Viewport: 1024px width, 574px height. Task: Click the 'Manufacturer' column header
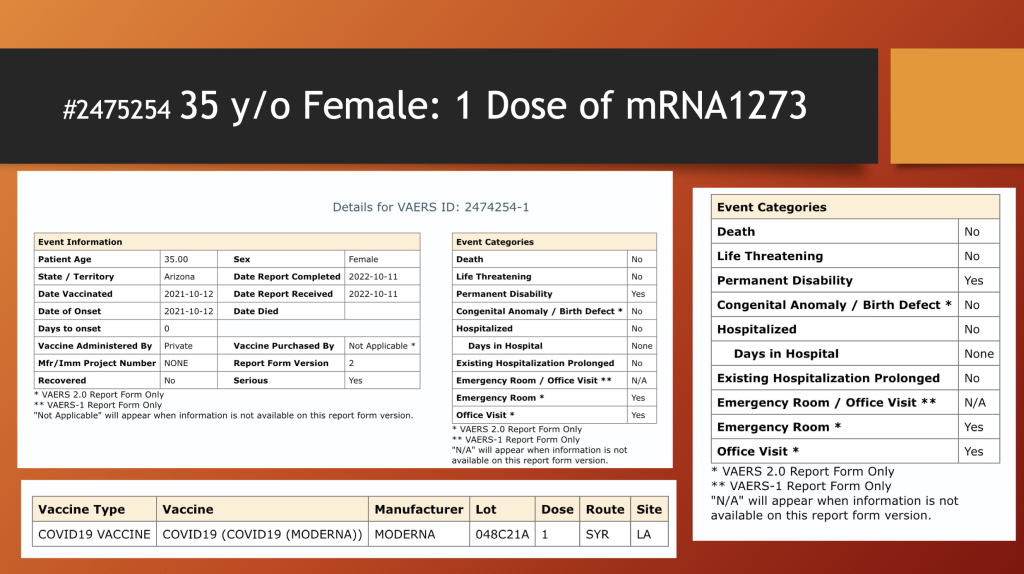tap(418, 509)
